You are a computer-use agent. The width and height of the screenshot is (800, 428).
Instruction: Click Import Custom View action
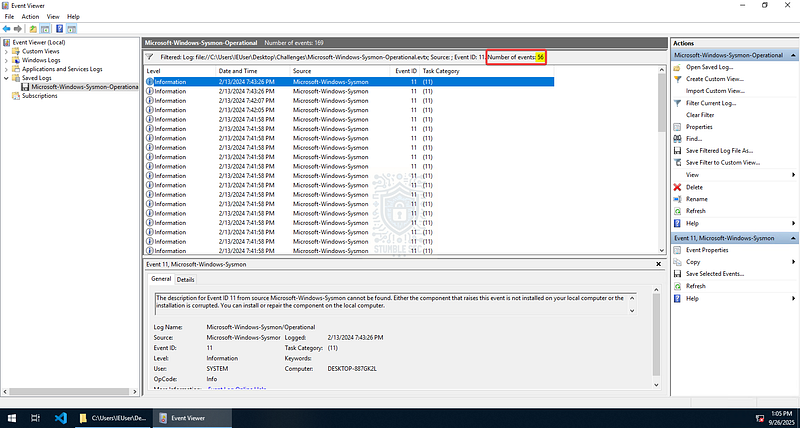715,91
